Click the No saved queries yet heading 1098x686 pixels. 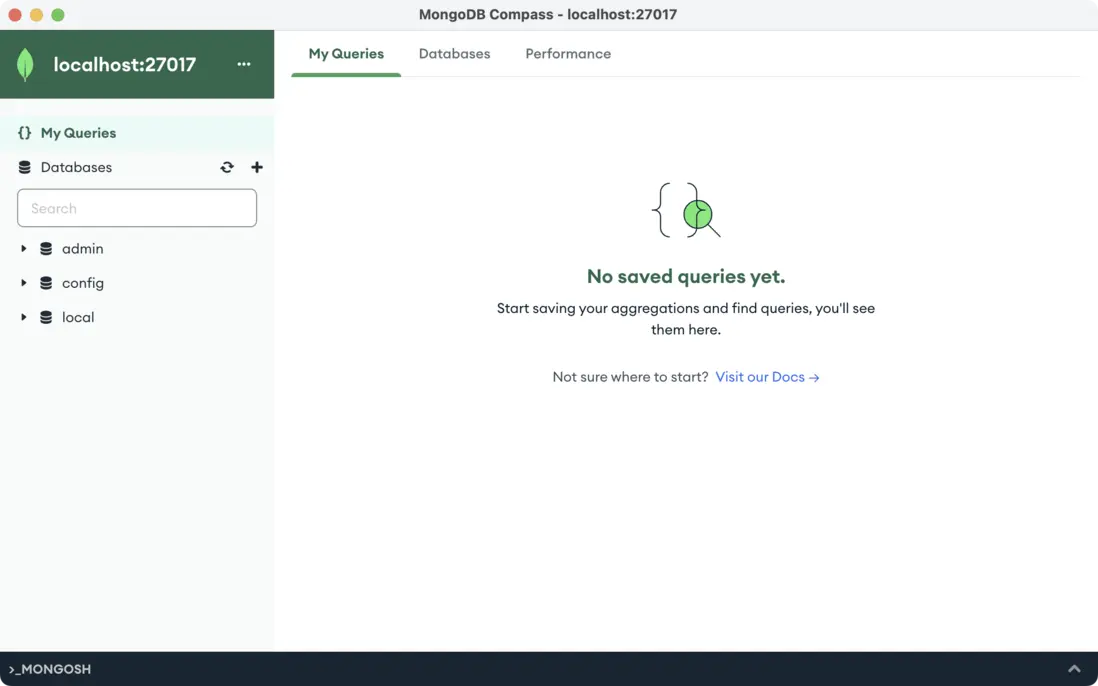686,276
